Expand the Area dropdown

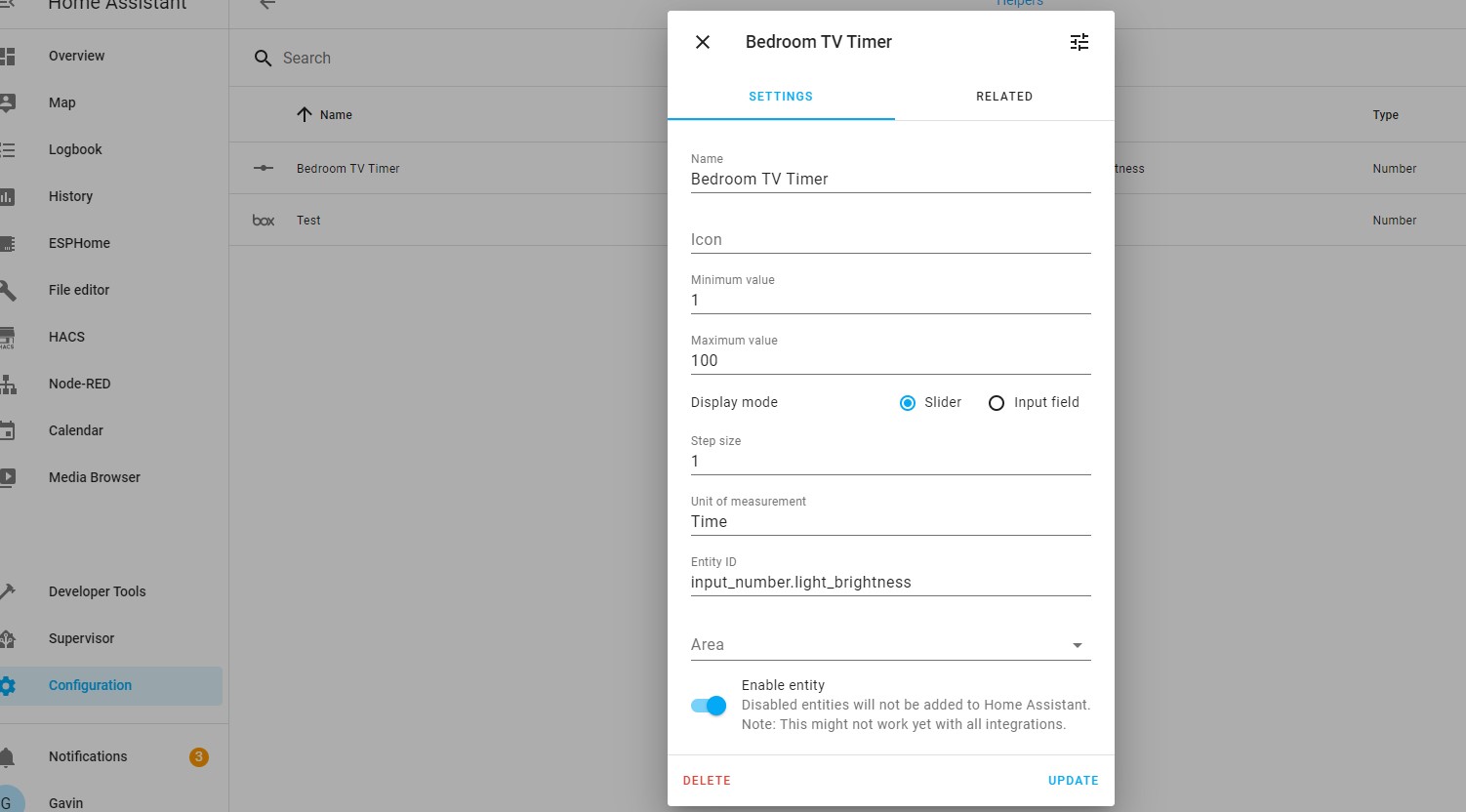click(1077, 645)
